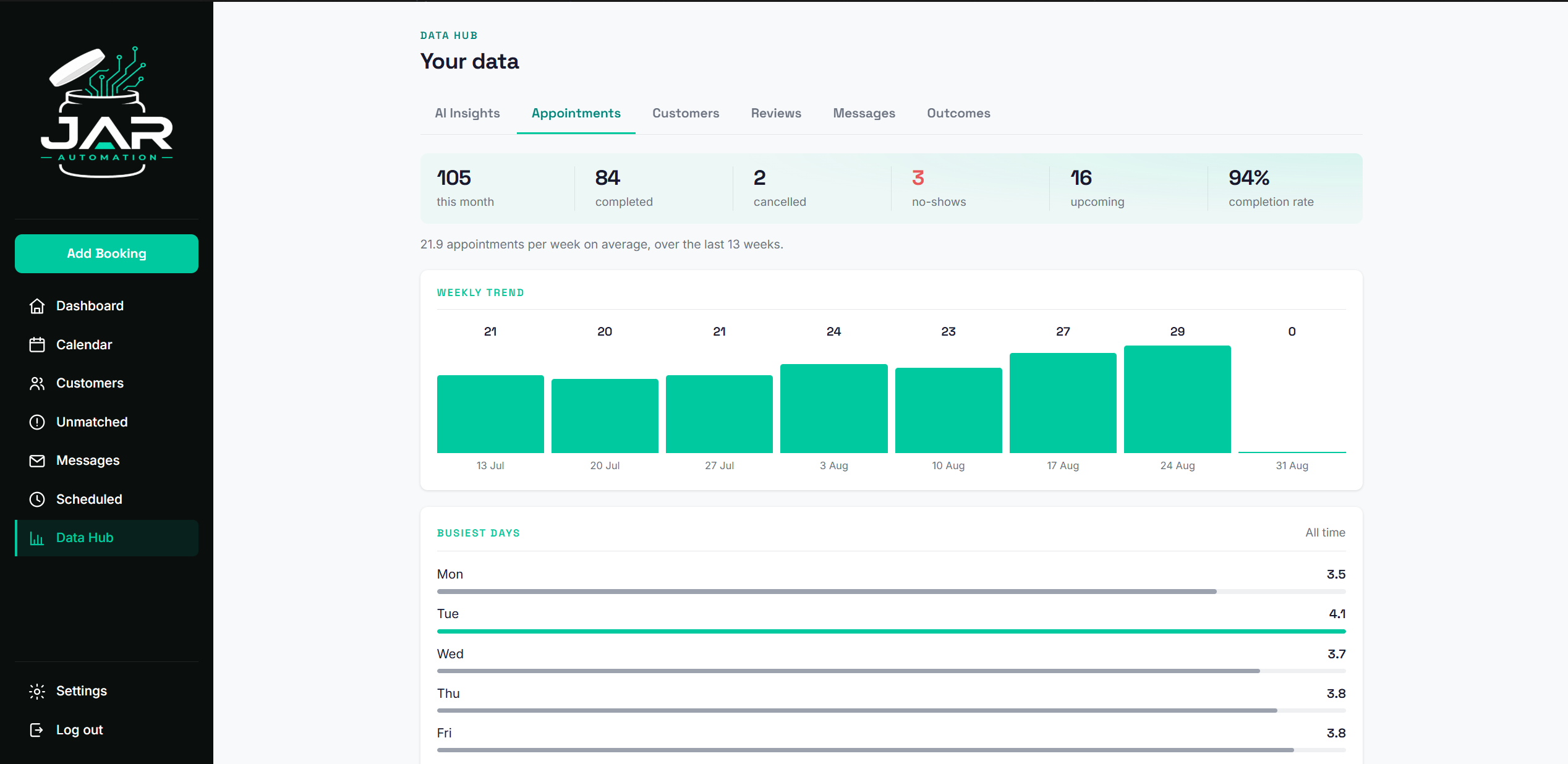
Task: Click the 24 Aug weekly trend bar
Action: [x=1177, y=399]
